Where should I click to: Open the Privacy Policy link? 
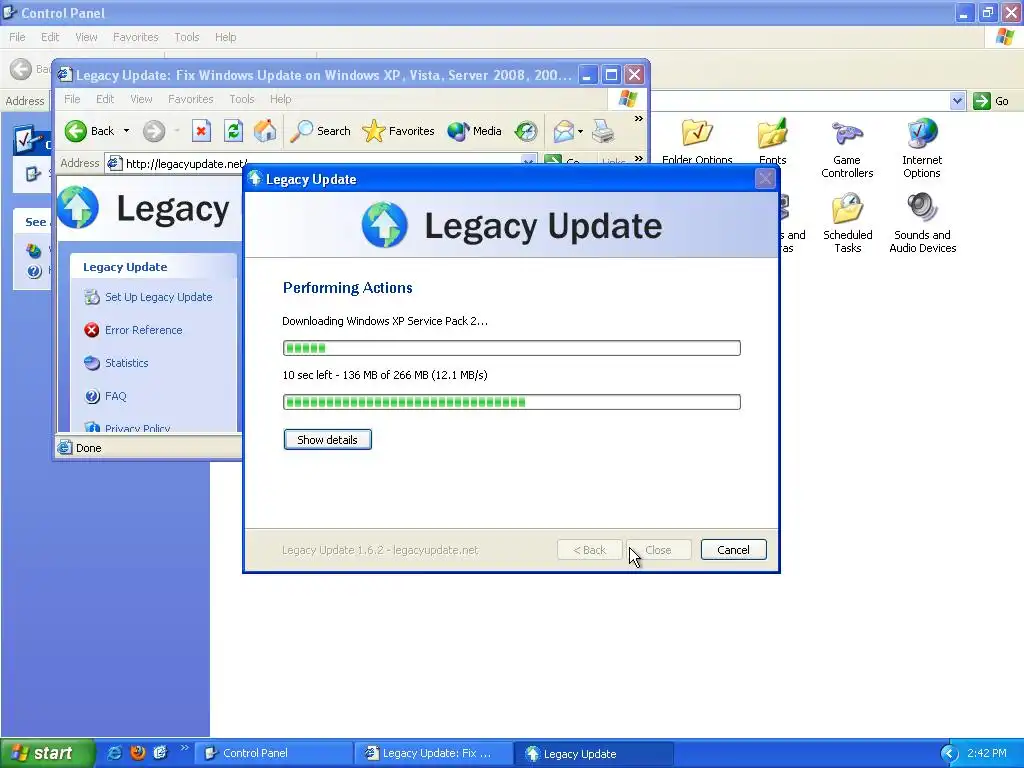coord(138,428)
